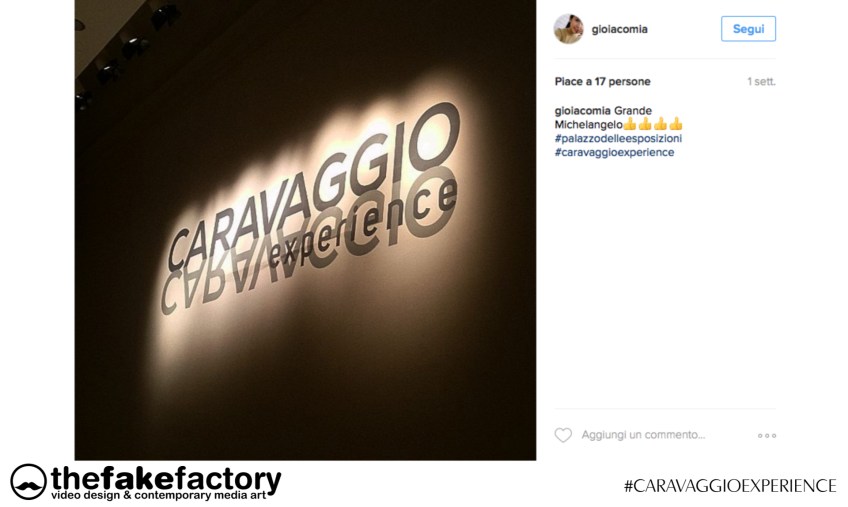Open the #palazzodelleesposizioni hashtag
The height and width of the screenshot is (507, 848).
tap(618, 139)
